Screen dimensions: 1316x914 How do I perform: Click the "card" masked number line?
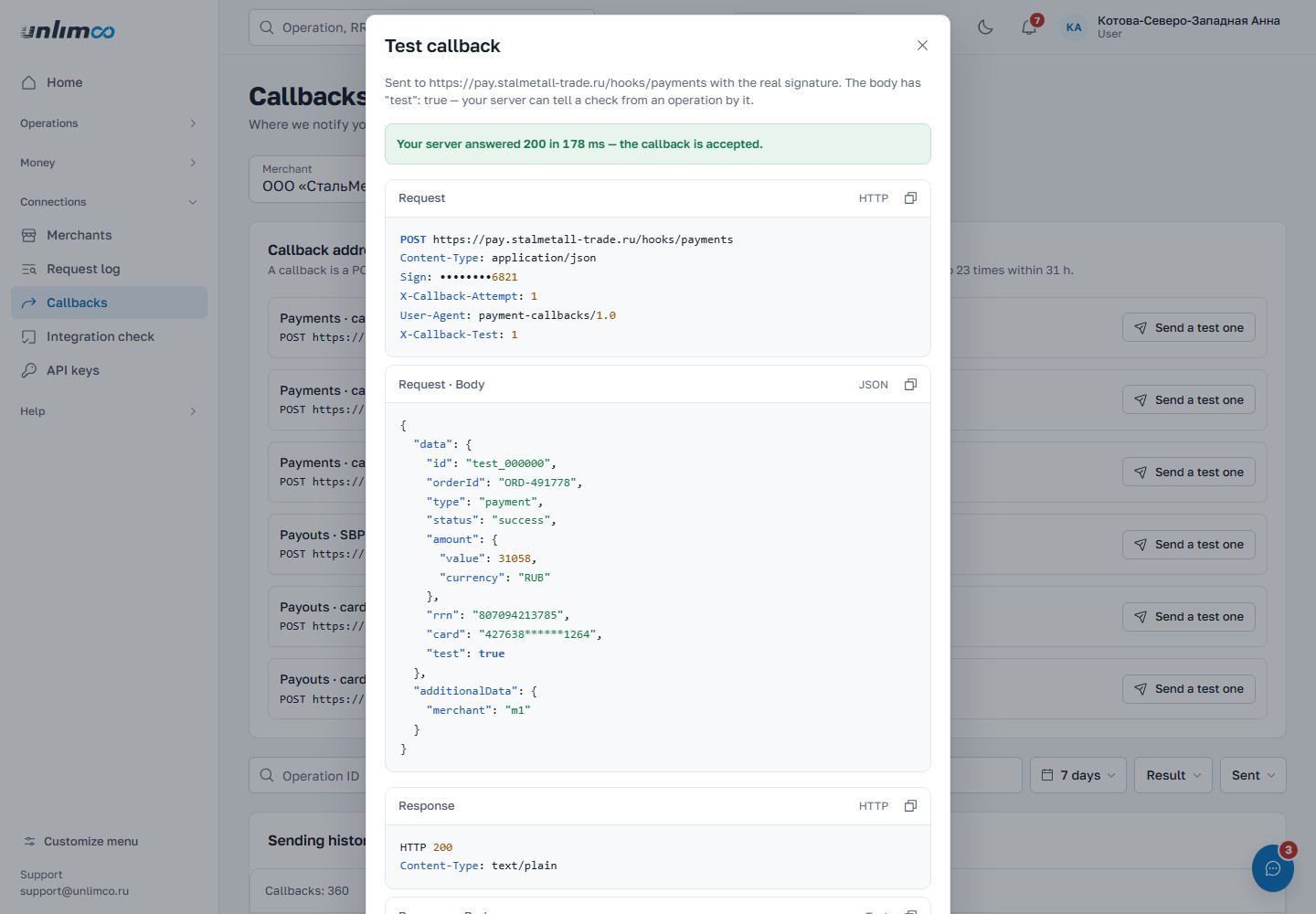515,634
